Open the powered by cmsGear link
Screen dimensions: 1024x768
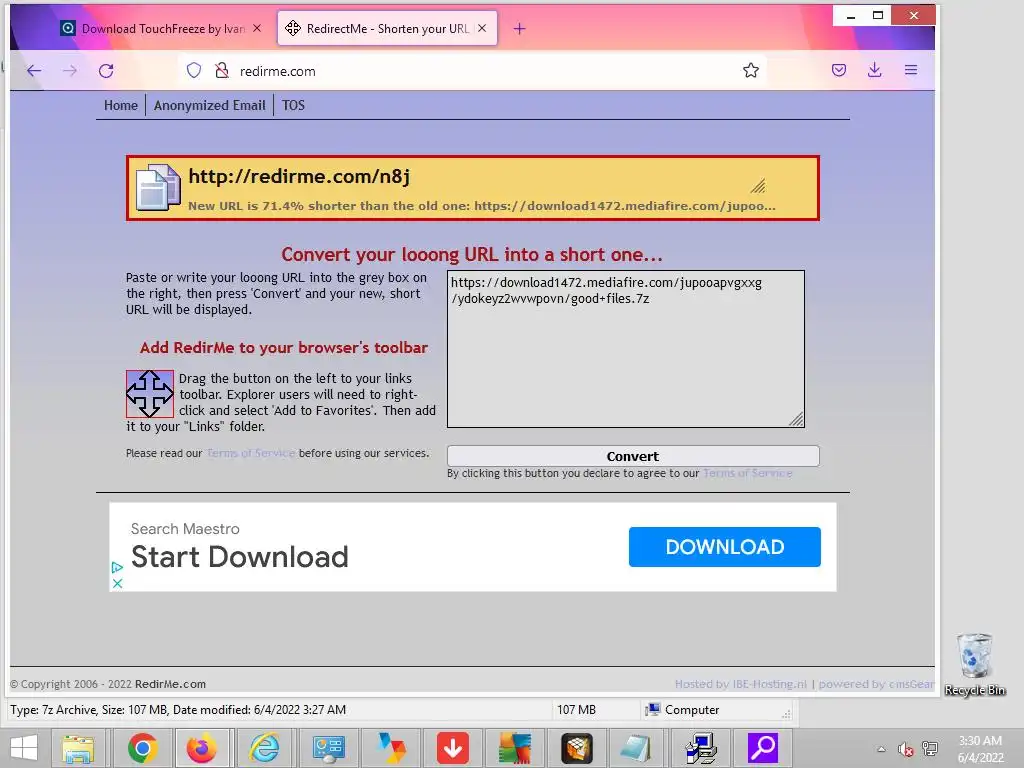pyautogui.click(x=876, y=684)
